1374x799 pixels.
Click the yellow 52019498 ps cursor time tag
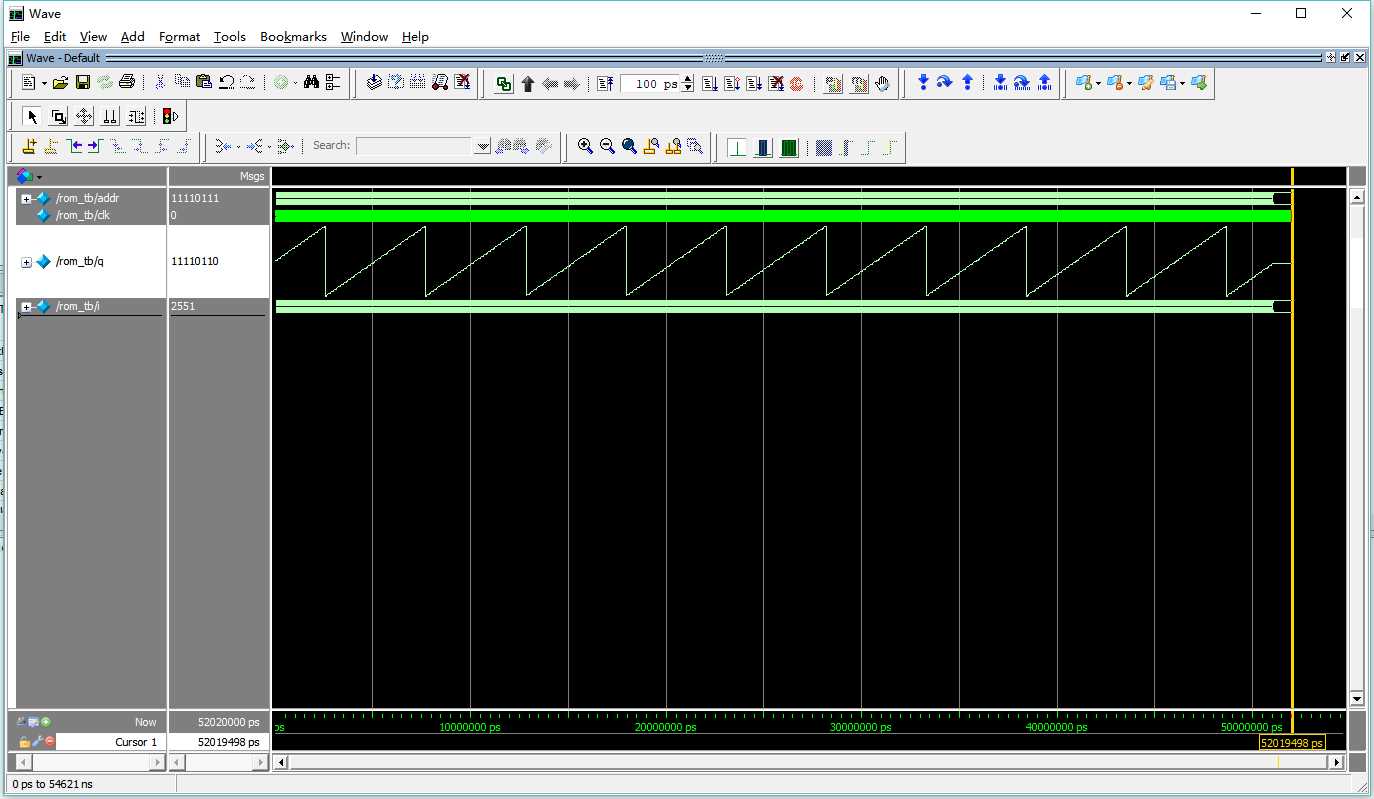1292,743
